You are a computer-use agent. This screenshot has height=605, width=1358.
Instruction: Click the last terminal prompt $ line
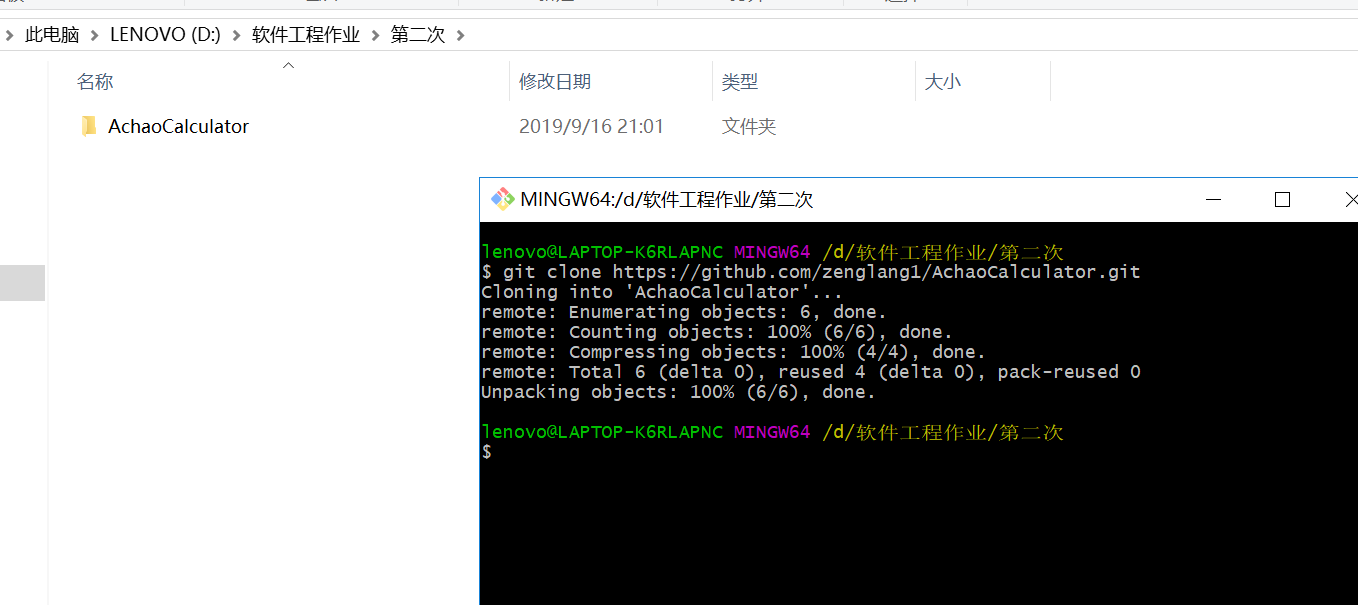487,453
